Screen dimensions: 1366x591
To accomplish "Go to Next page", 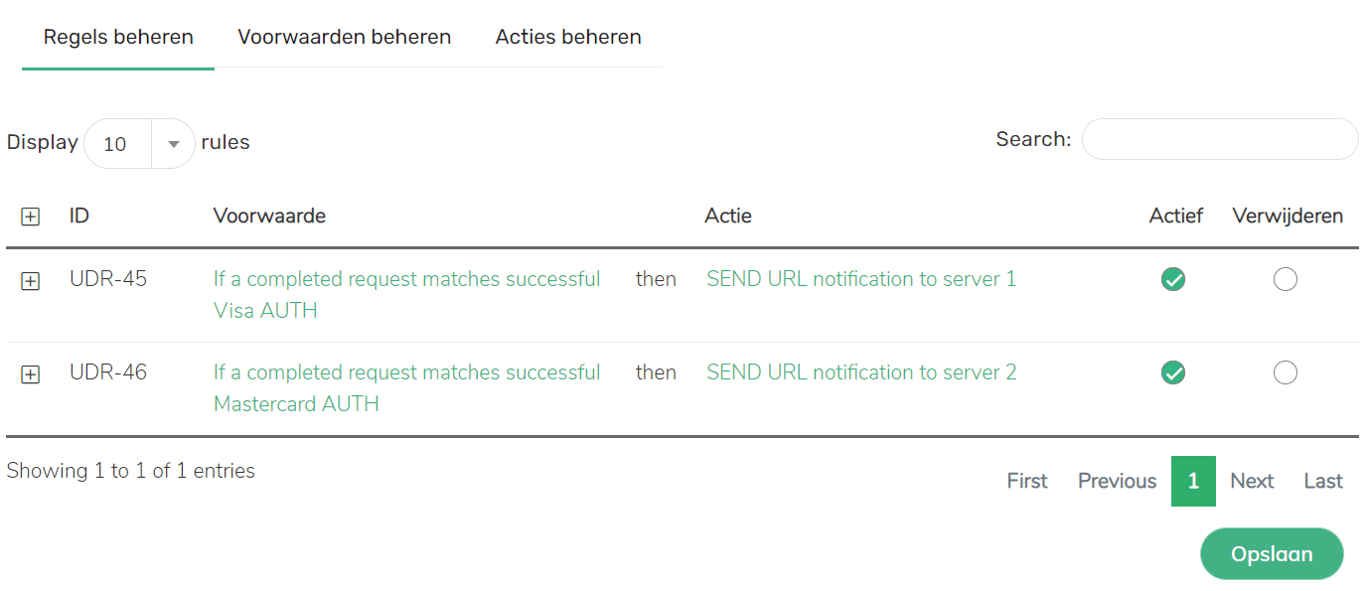I will pyautogui.click(x=1251, y=481).
